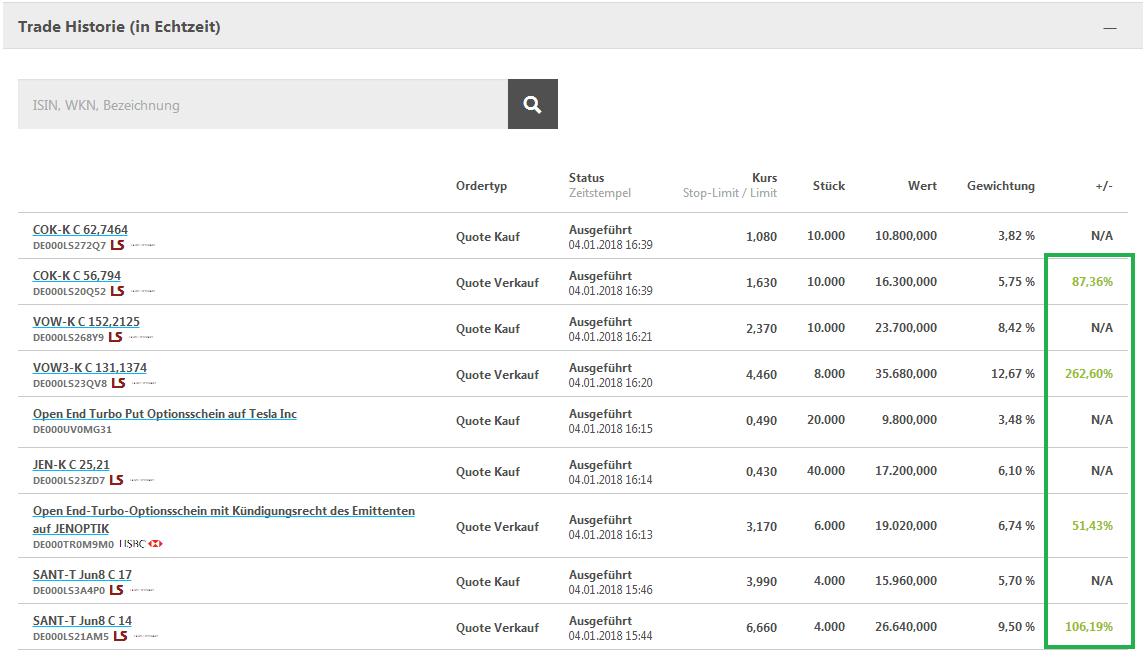Select weighting 12,67 %
This screenshot has height=660, width=1144.
click(x=1013, y=373)
